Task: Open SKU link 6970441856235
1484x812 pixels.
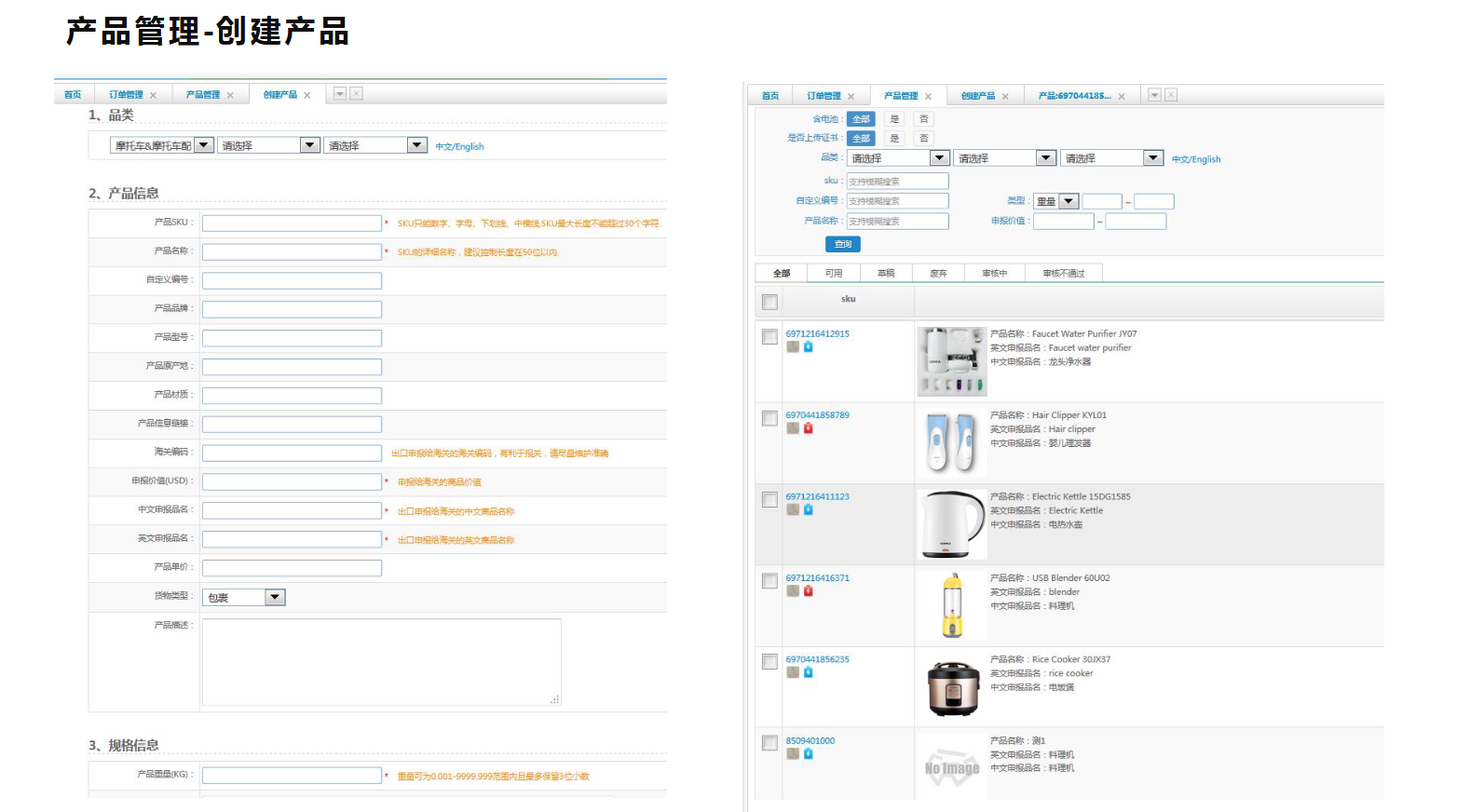Action: point(817,659)
